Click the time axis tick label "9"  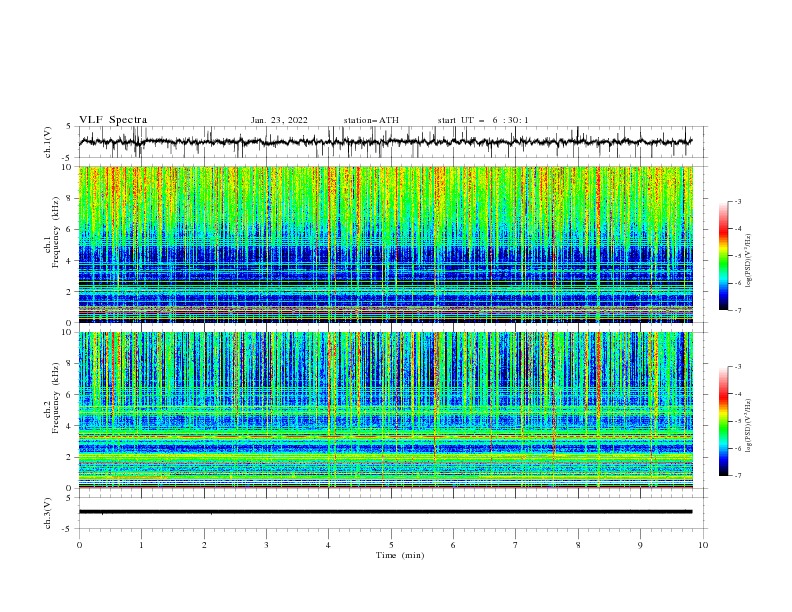pyautogui.click(x=640, y=545)
